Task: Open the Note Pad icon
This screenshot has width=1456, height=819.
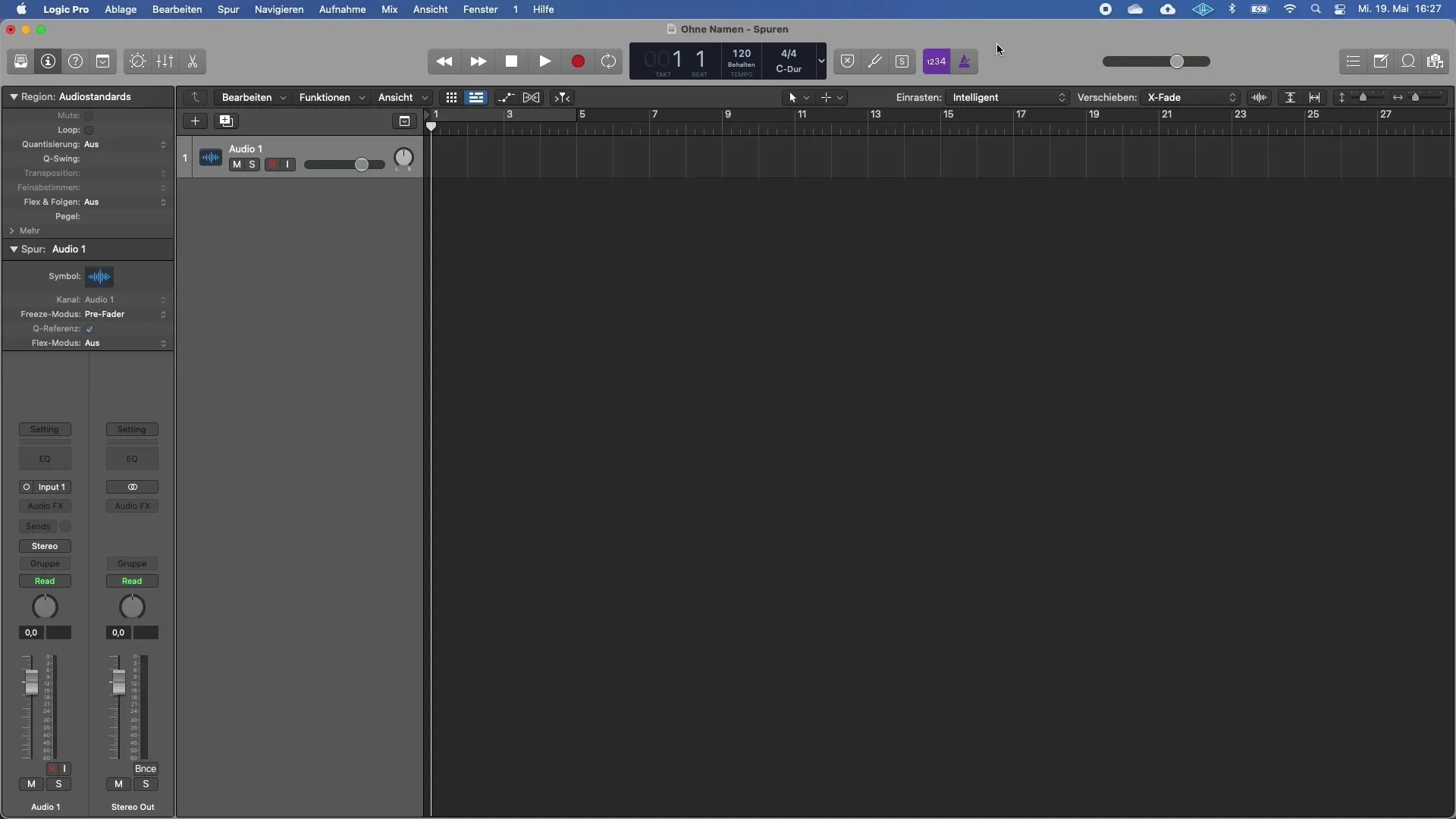Action: pyautogui.click(x=1381, y=61)
